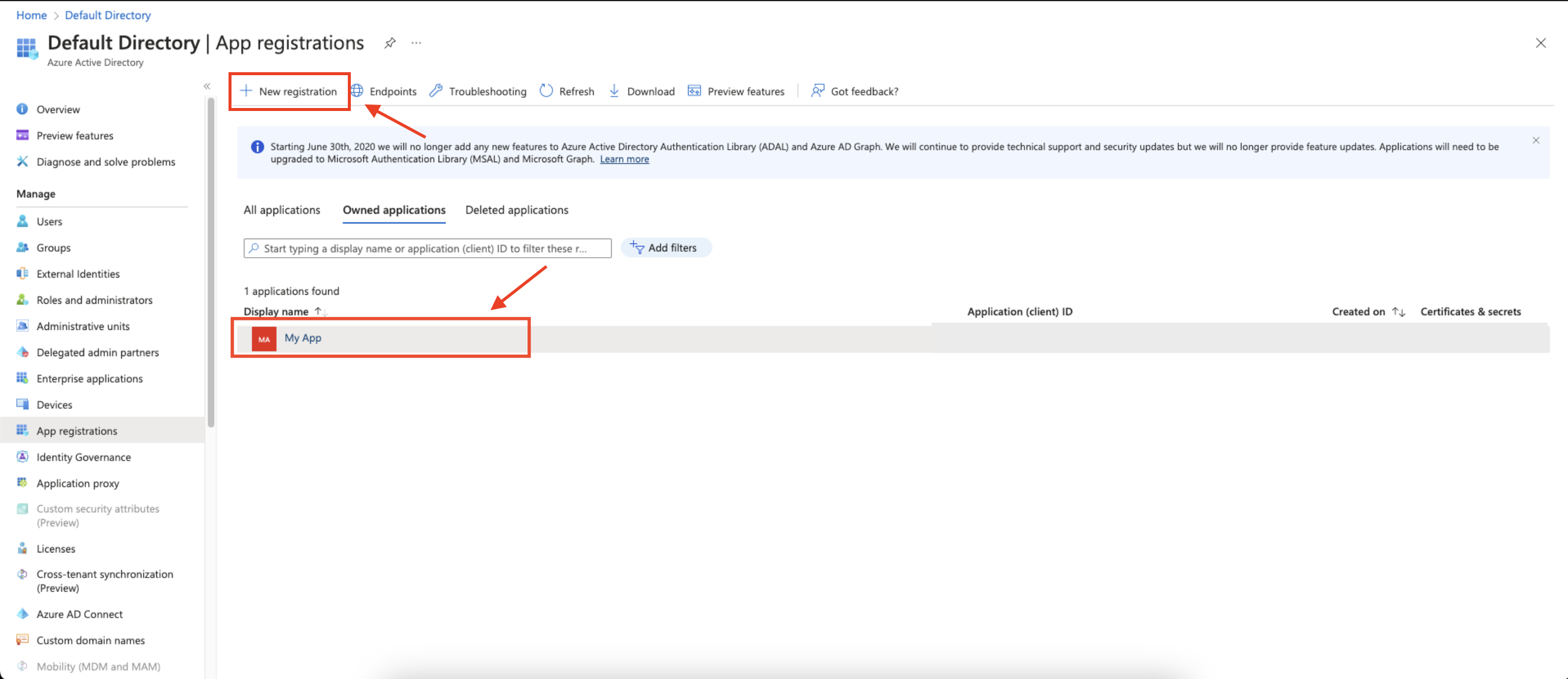
Task: Click the Got feedback person icon
Action: [x=817, y=91]
